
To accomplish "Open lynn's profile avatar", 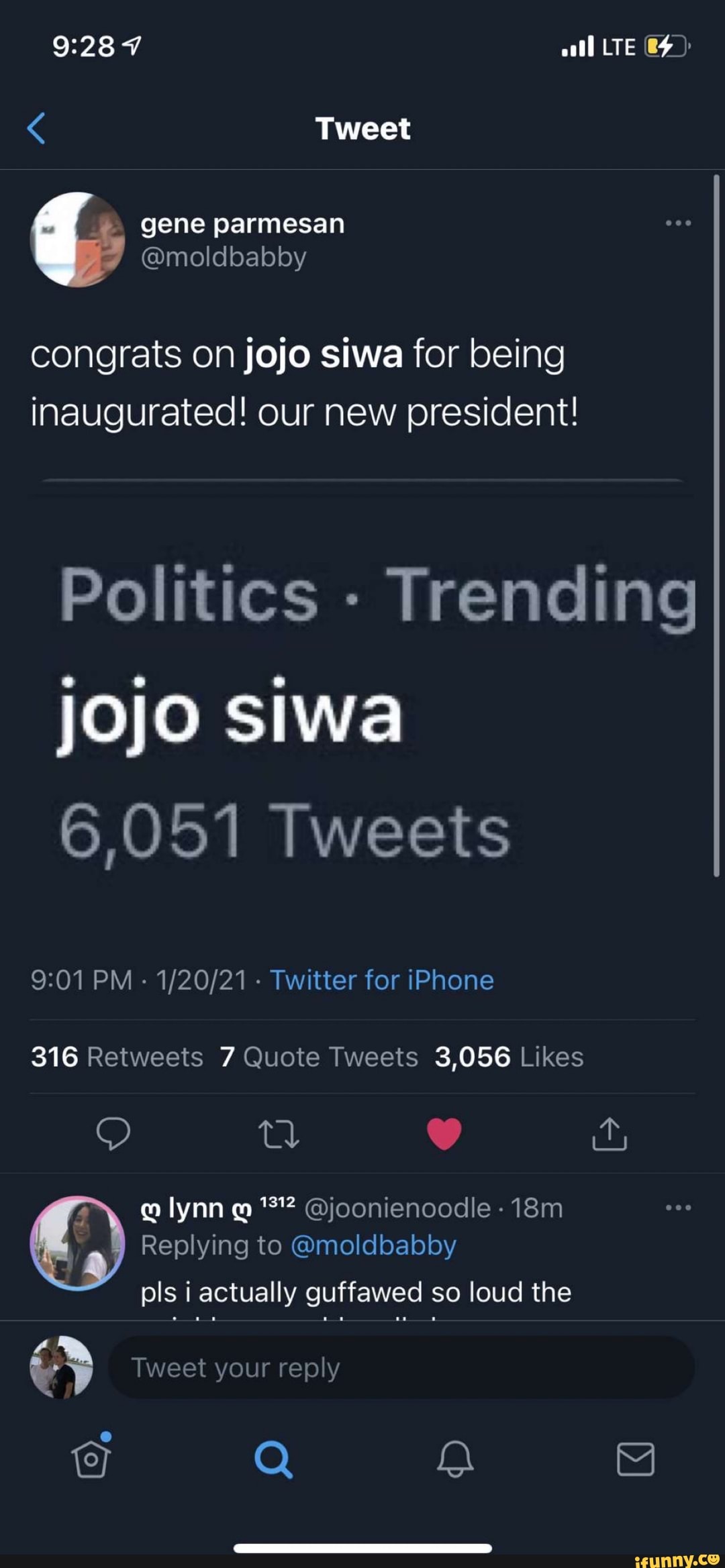I will pos(78,1243).
